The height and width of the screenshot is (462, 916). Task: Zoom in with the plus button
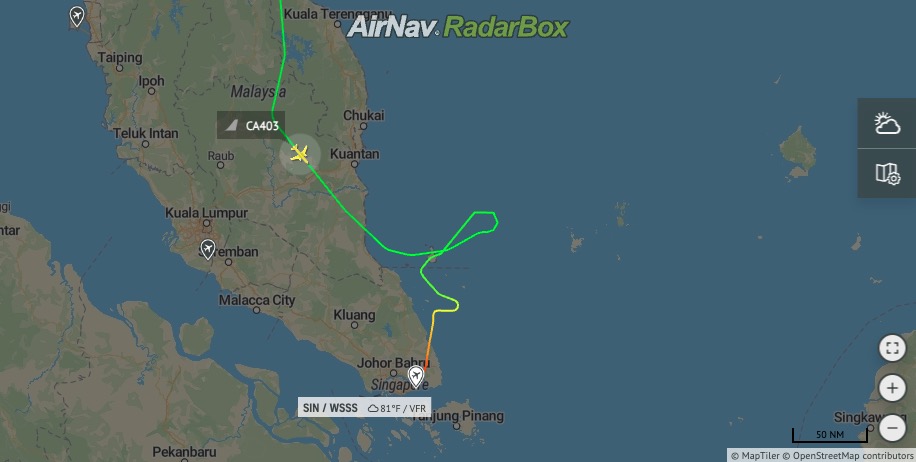pyautogui.click(x=892, y=388)
